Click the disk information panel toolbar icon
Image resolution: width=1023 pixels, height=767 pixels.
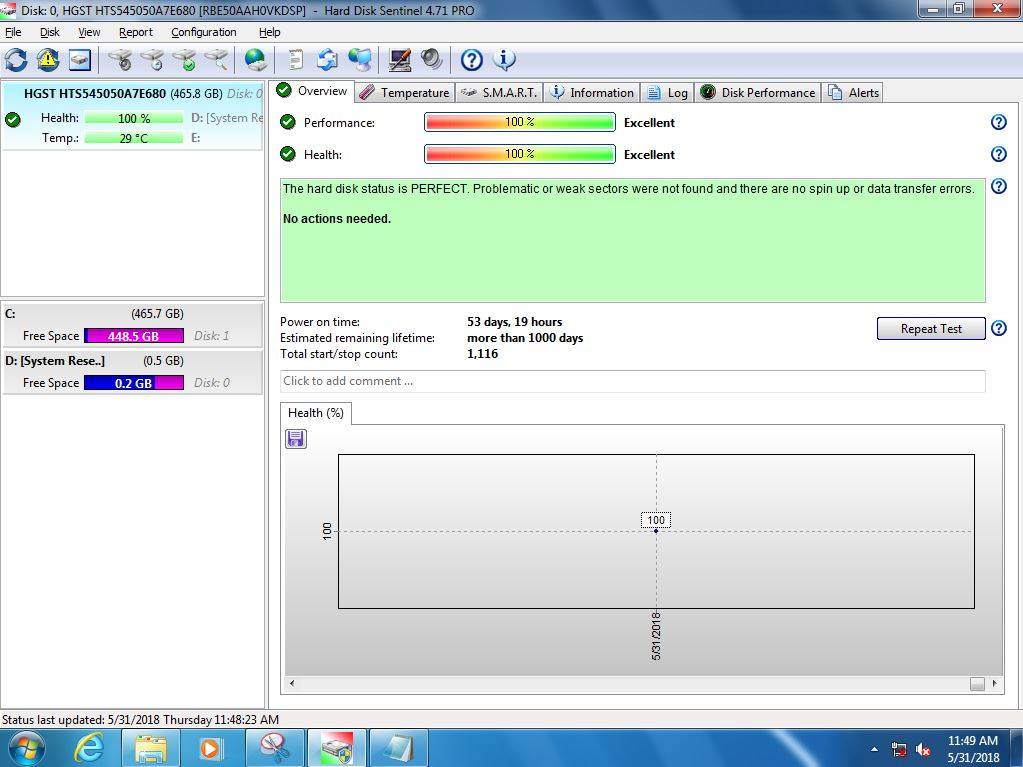coord(80,60)
